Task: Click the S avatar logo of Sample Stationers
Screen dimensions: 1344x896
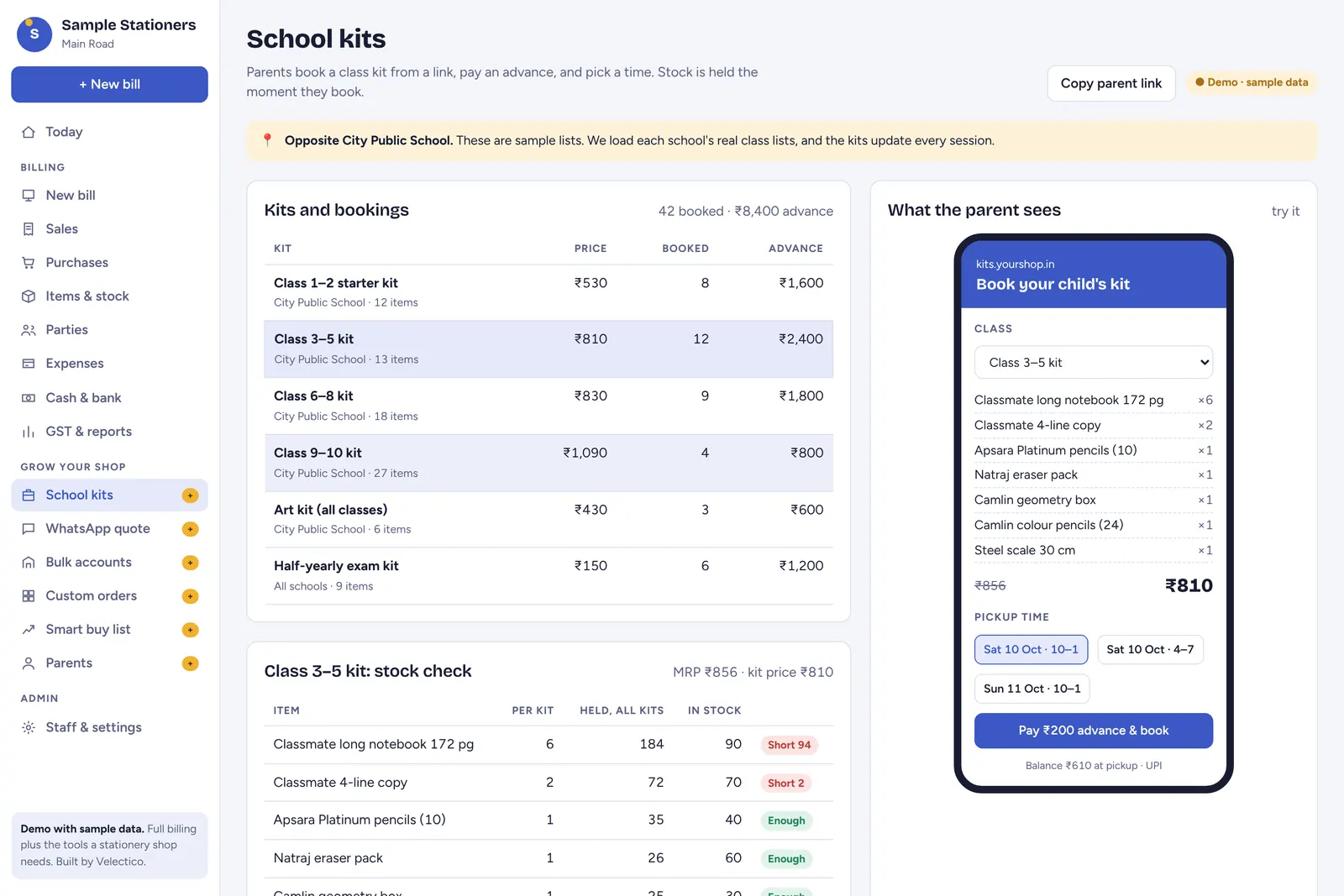Action: click(x=34, y=34)
